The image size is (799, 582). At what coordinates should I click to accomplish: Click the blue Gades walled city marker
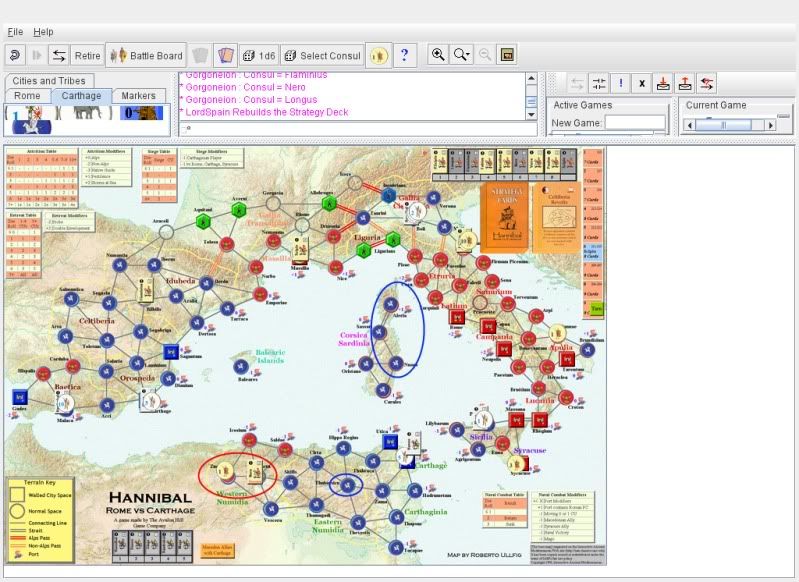point(19,397)
